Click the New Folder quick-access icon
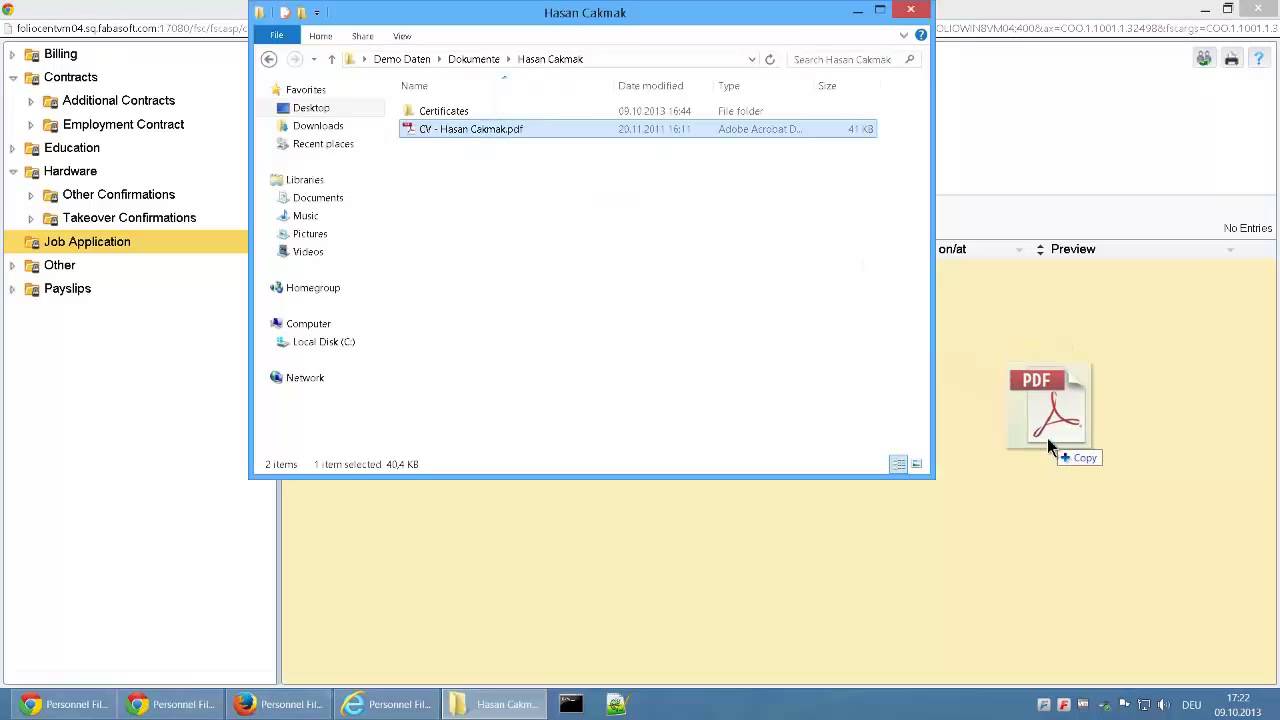1280x720 pixels. pyautogui.click(x=300, y=13)
